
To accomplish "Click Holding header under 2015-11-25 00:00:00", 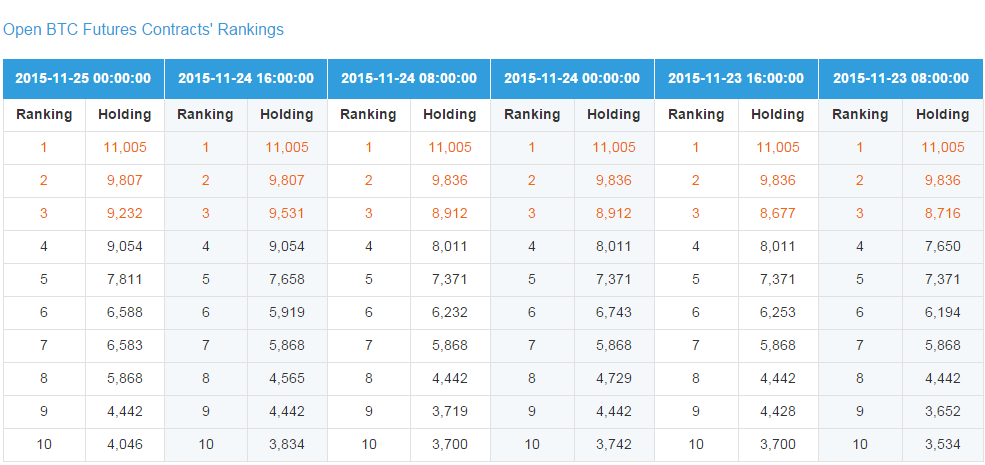I will [x=124, y=115].
